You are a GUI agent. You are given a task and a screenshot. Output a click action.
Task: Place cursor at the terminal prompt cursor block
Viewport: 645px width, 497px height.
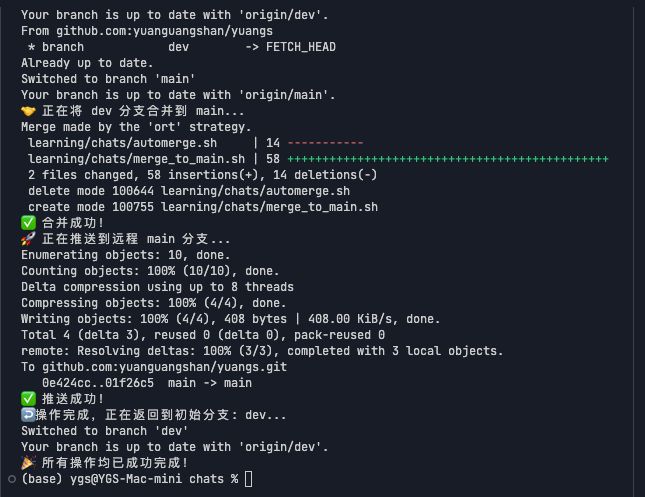(x=249, y=479)
